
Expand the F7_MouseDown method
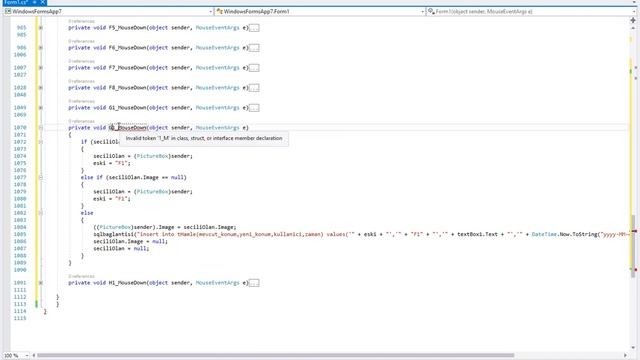pyautogui.click(x=40, y=68)
